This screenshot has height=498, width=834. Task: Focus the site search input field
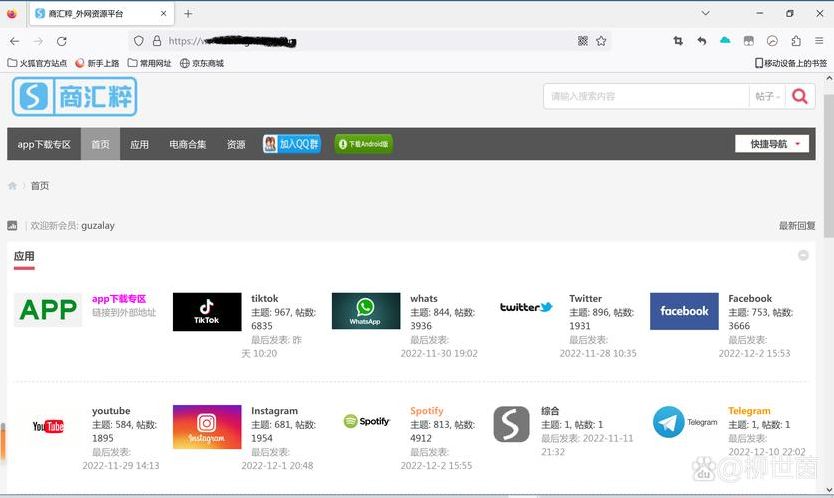[x=646, y=96]
